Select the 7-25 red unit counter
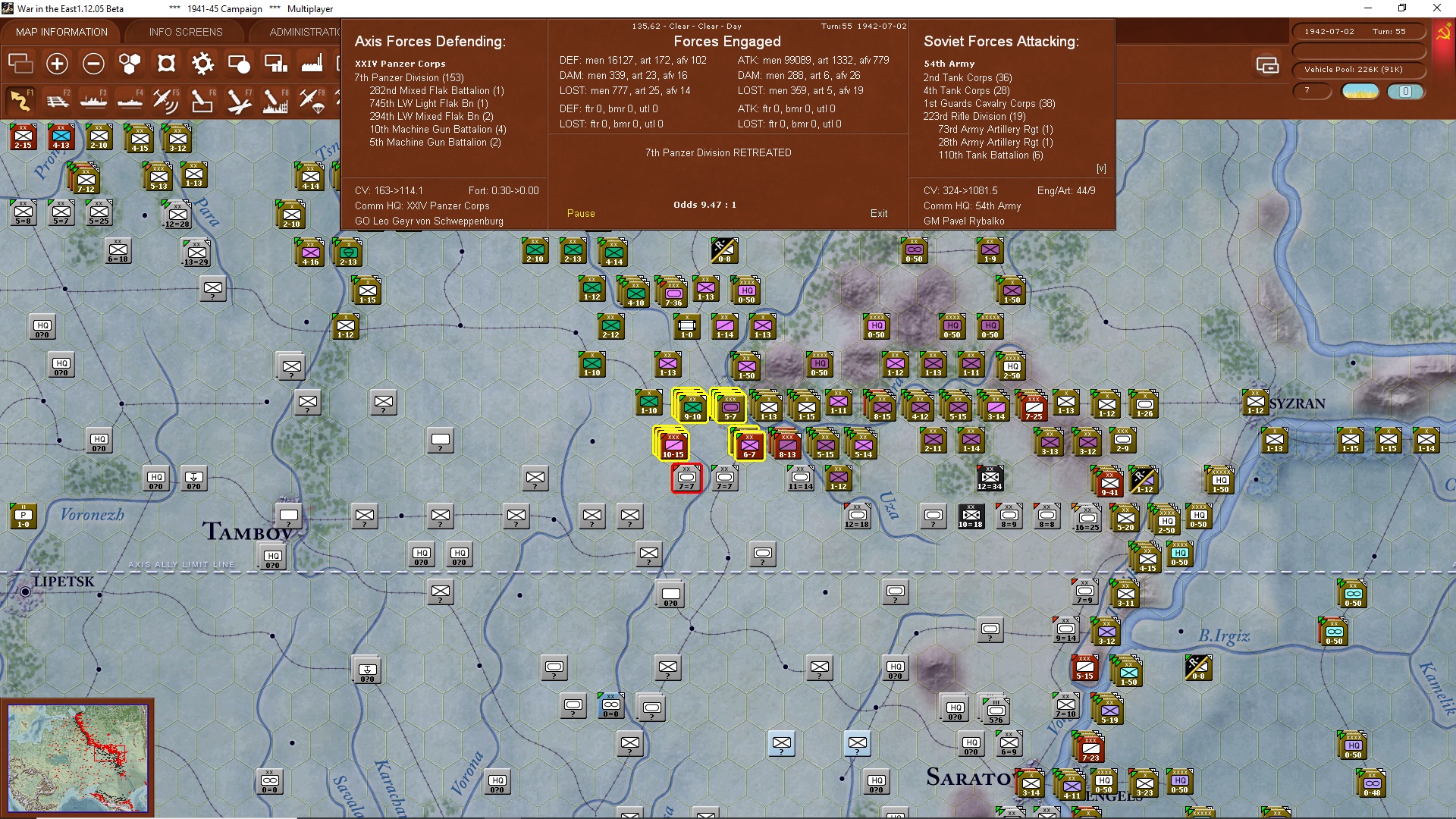Viewport: 1456px width, 819px height. tap(1033, 407)
